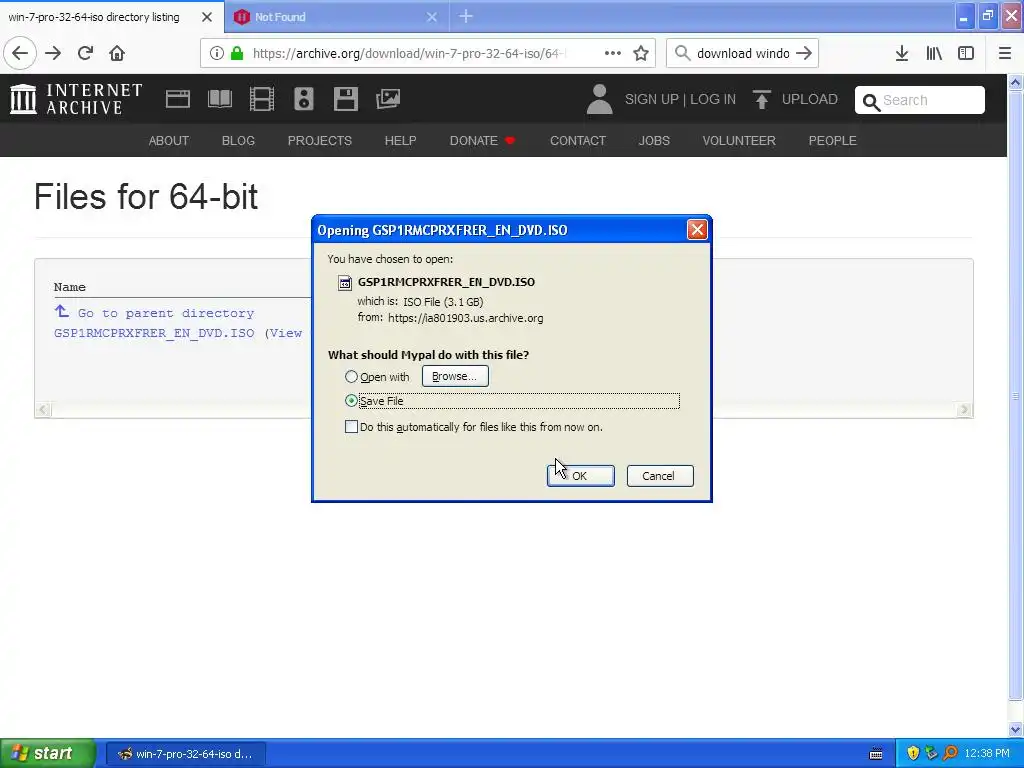Open the Windows start menu
The width and height of the screenshot is (1024, 768).
click(x=48, y=754)
